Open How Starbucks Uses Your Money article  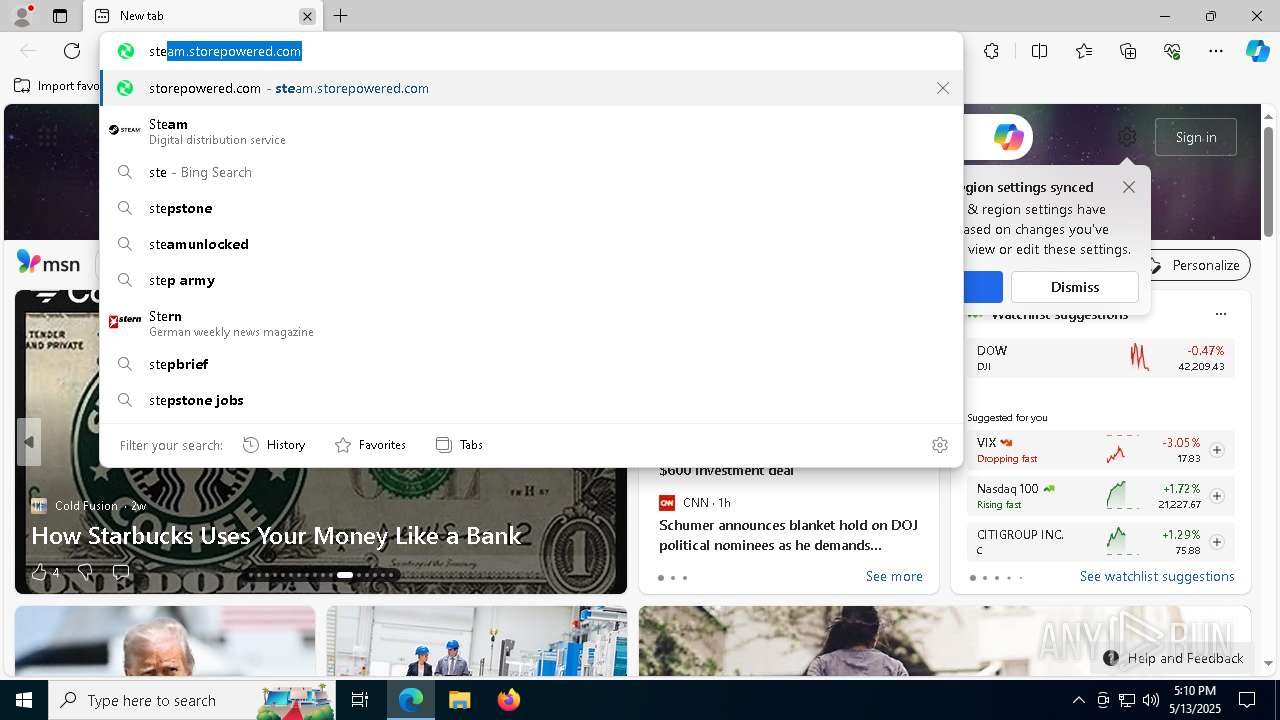(x=276, y=535)
